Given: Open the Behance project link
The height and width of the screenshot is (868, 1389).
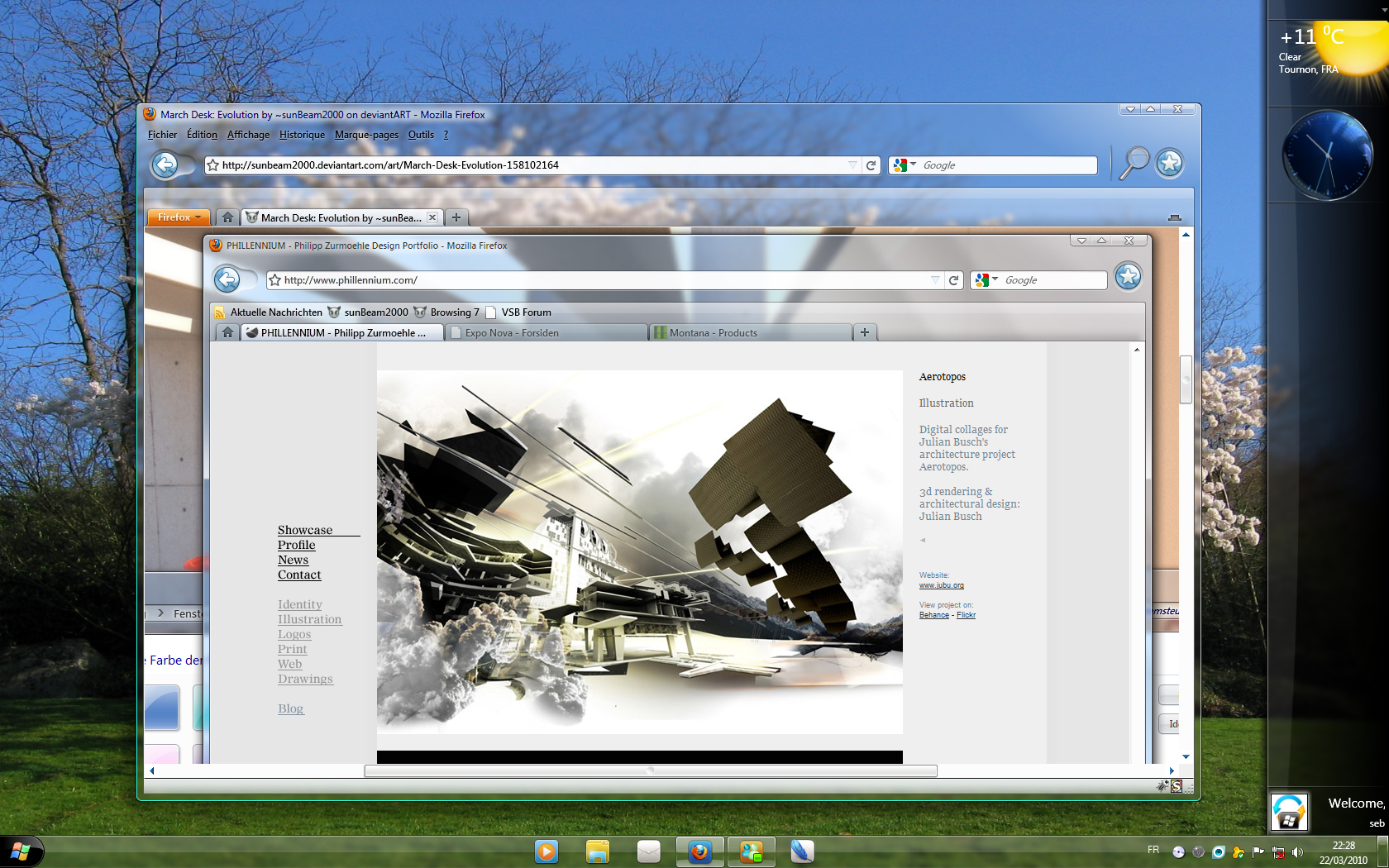Looking at the screenshot, I should 934,615.
